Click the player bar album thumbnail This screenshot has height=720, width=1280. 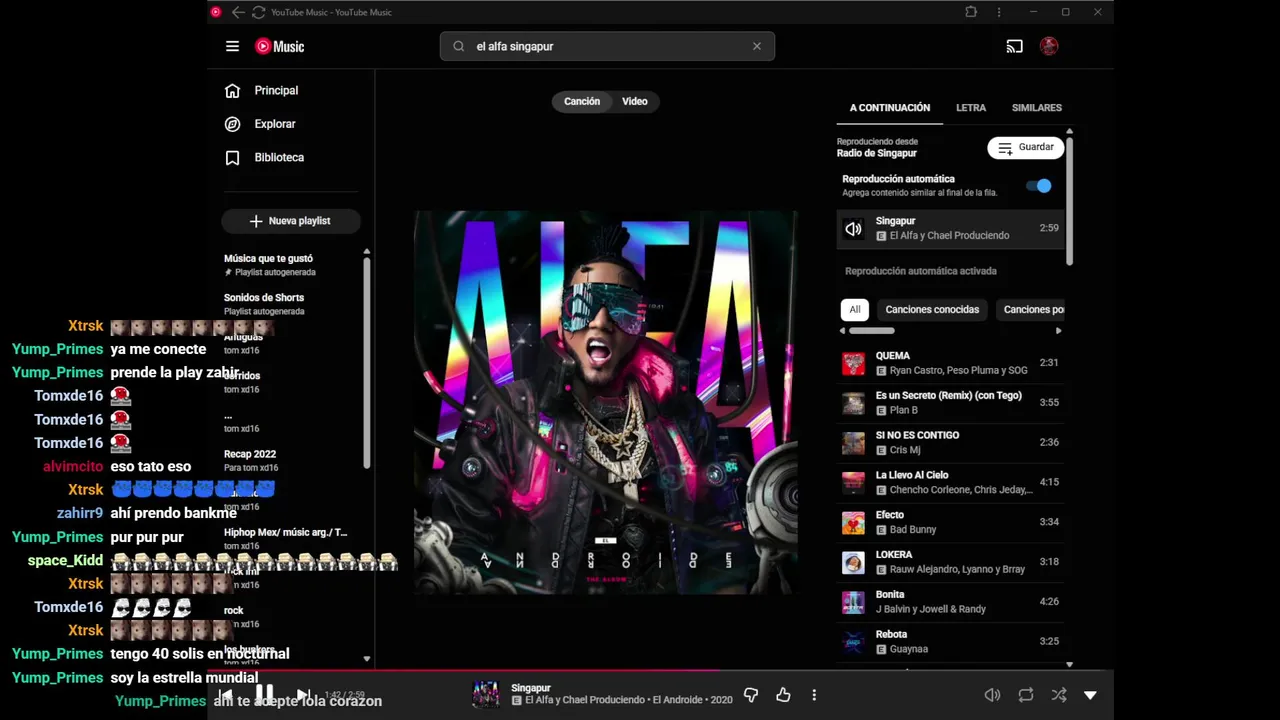pyautogui.click(x=486, y=694)
